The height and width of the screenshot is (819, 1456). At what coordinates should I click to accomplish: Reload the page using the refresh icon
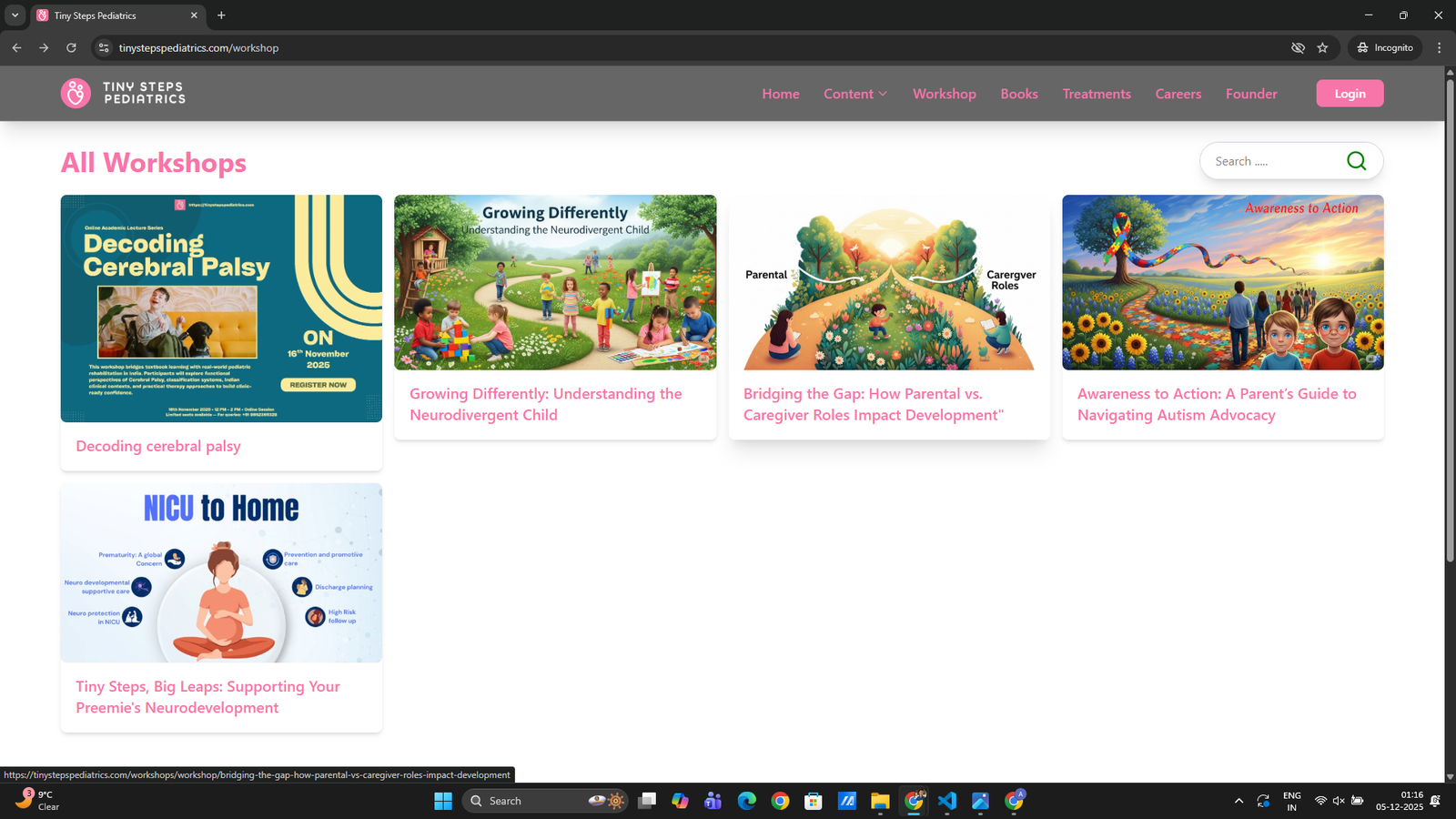(71, 48)
